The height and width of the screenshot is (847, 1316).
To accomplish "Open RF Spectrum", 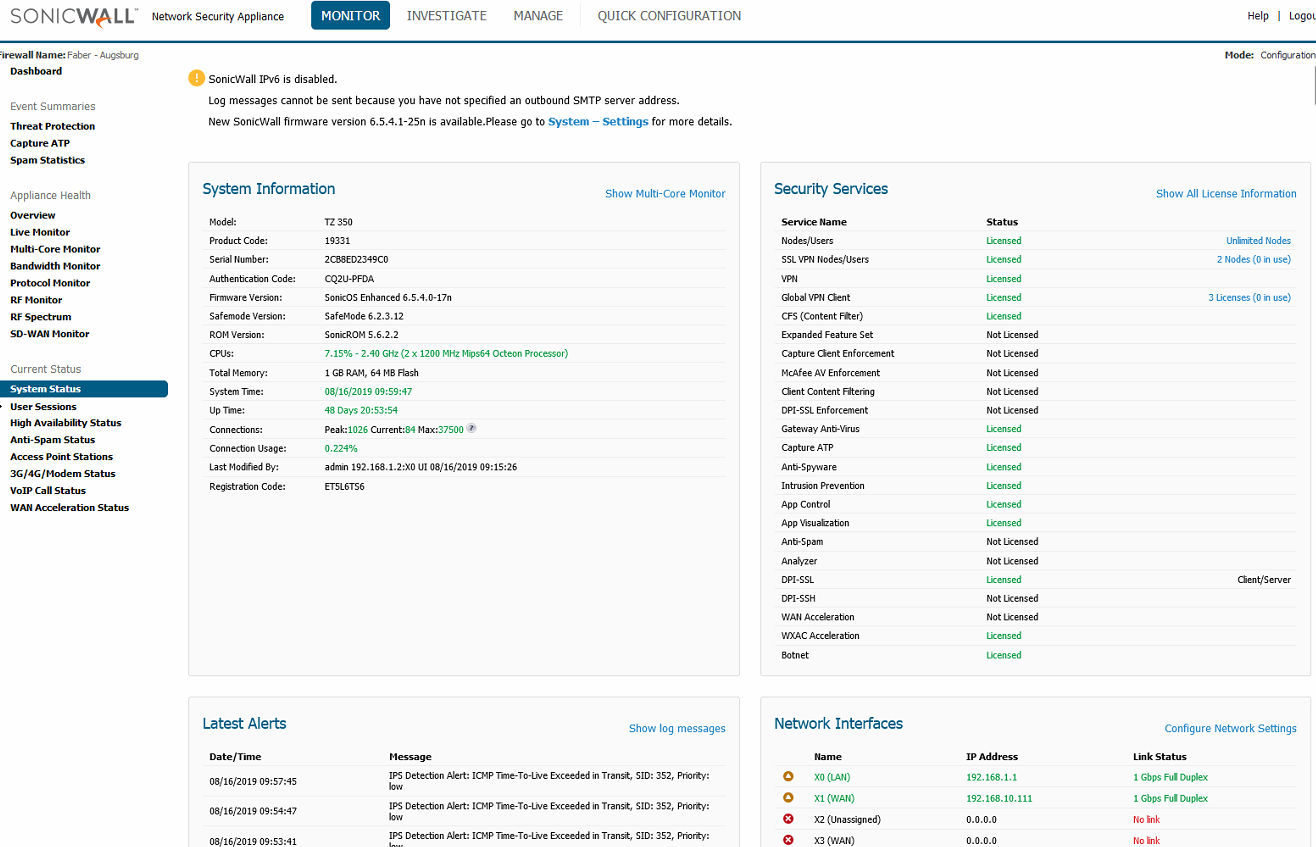I will pos(41,318).
